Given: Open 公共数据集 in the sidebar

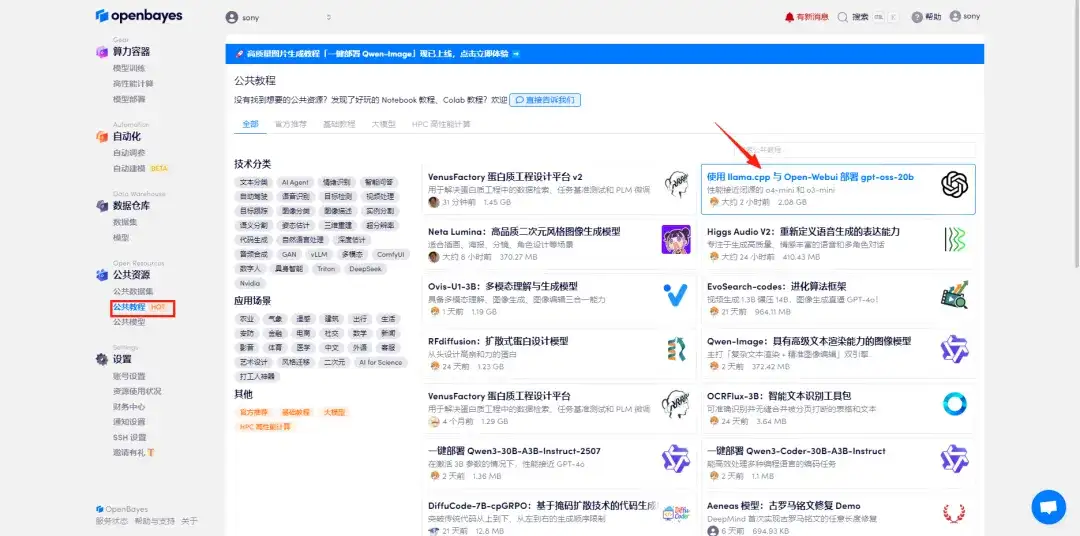Looking at the screenshot, I should pyautogui.click(x=134, y=291).
